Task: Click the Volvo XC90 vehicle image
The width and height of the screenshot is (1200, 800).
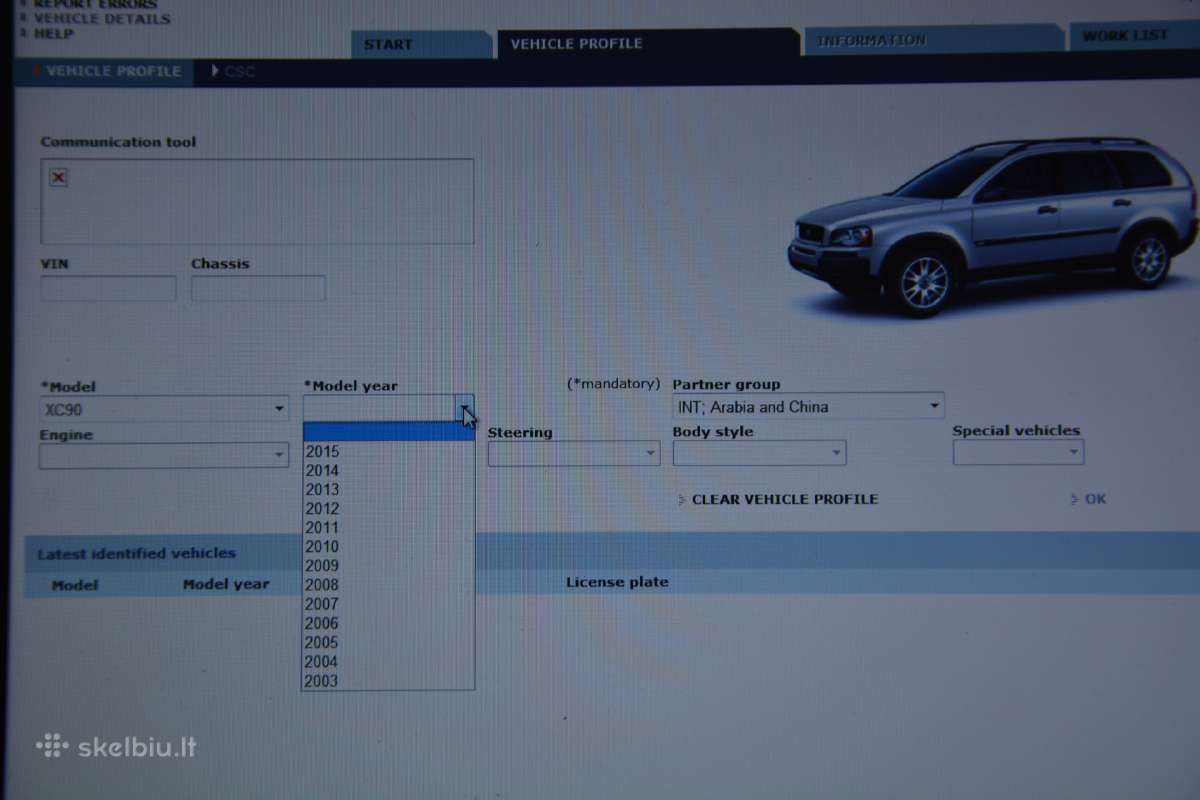Action: click(993, 226)
